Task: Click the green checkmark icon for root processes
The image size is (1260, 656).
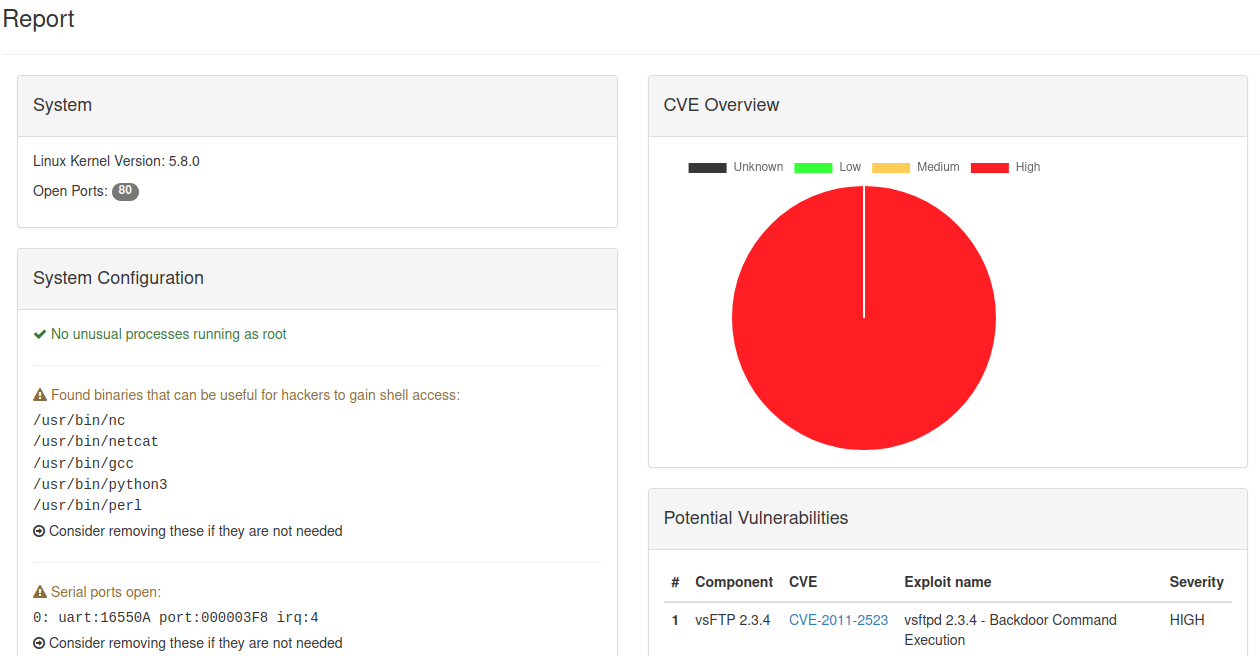Action: click(40, 334)
